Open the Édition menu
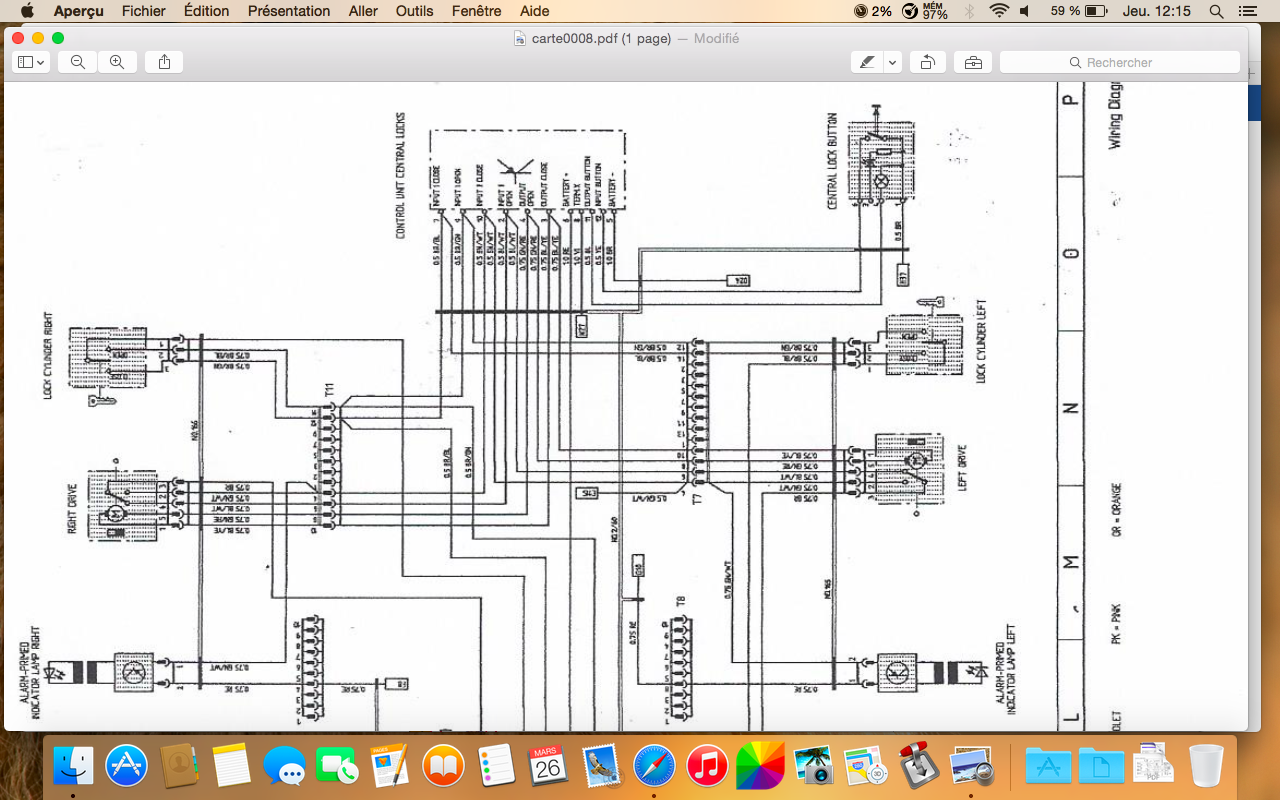The image size is (1280, 800). coord(207,11)
